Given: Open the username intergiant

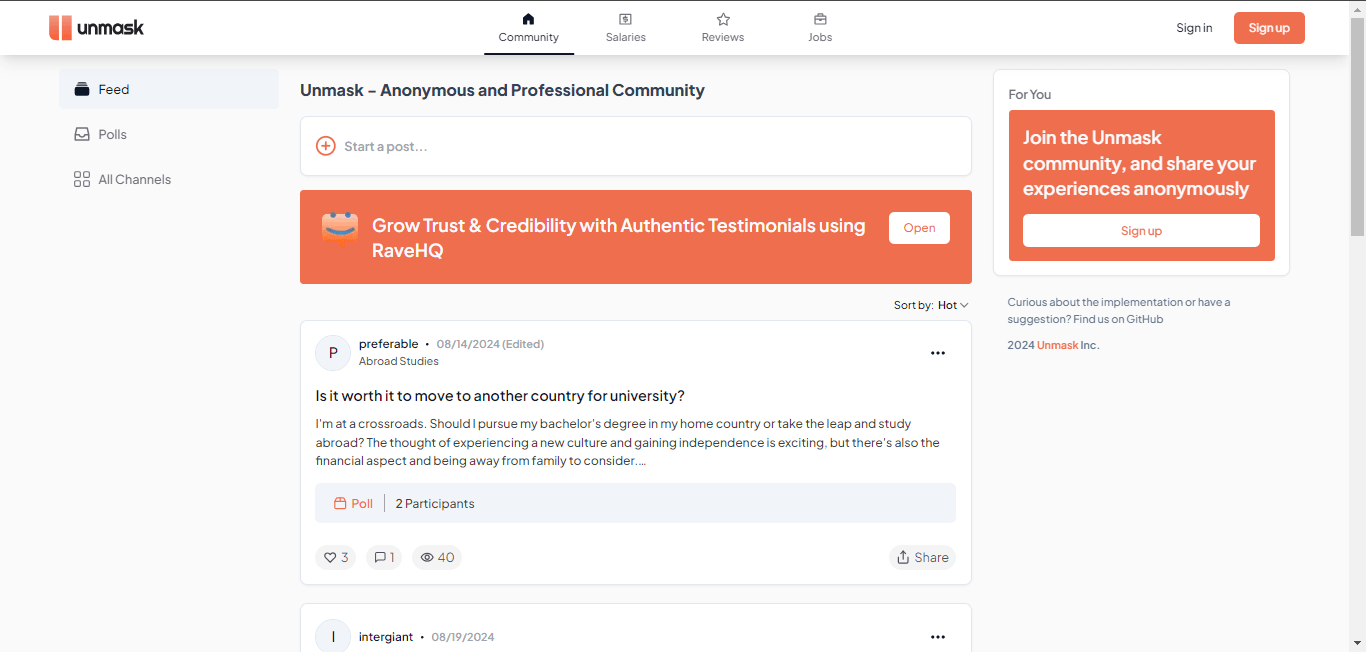Looking at the screenshot, I should [386, 637].
